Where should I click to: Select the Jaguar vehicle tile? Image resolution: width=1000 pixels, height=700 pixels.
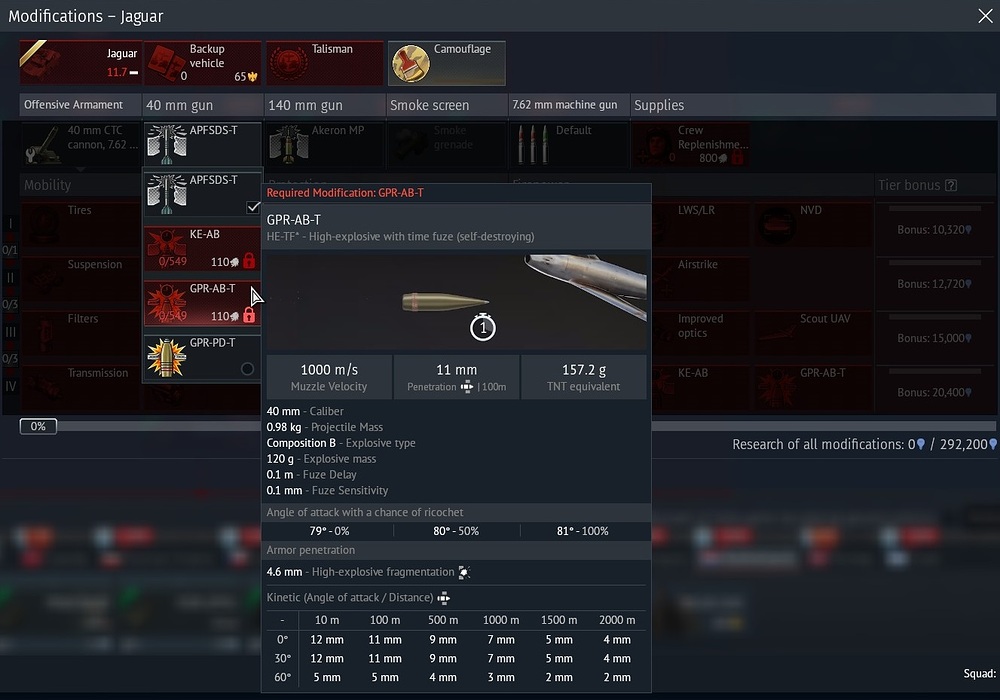coord(80,63)
